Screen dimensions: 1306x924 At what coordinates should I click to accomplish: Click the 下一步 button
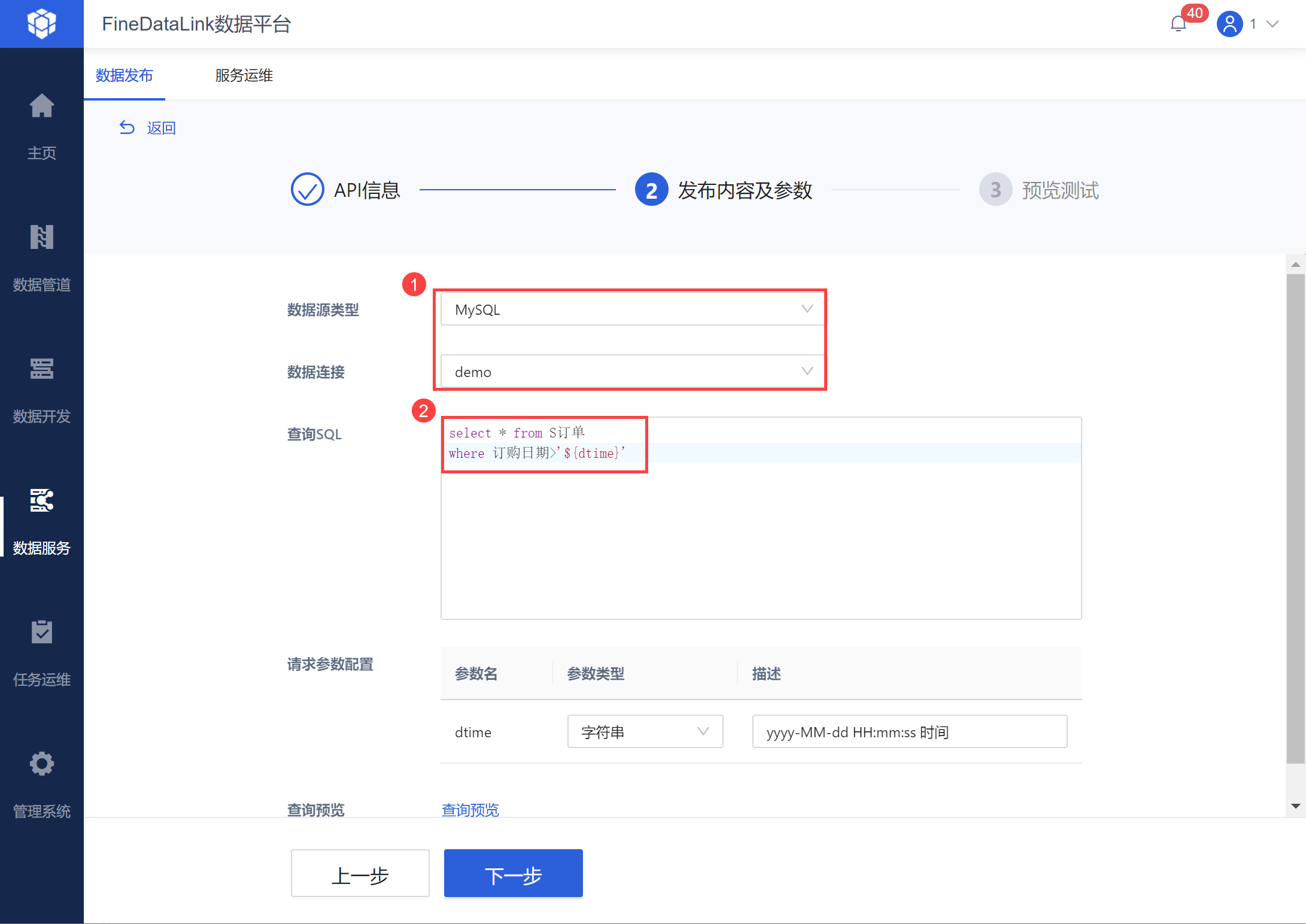point(513,874)
